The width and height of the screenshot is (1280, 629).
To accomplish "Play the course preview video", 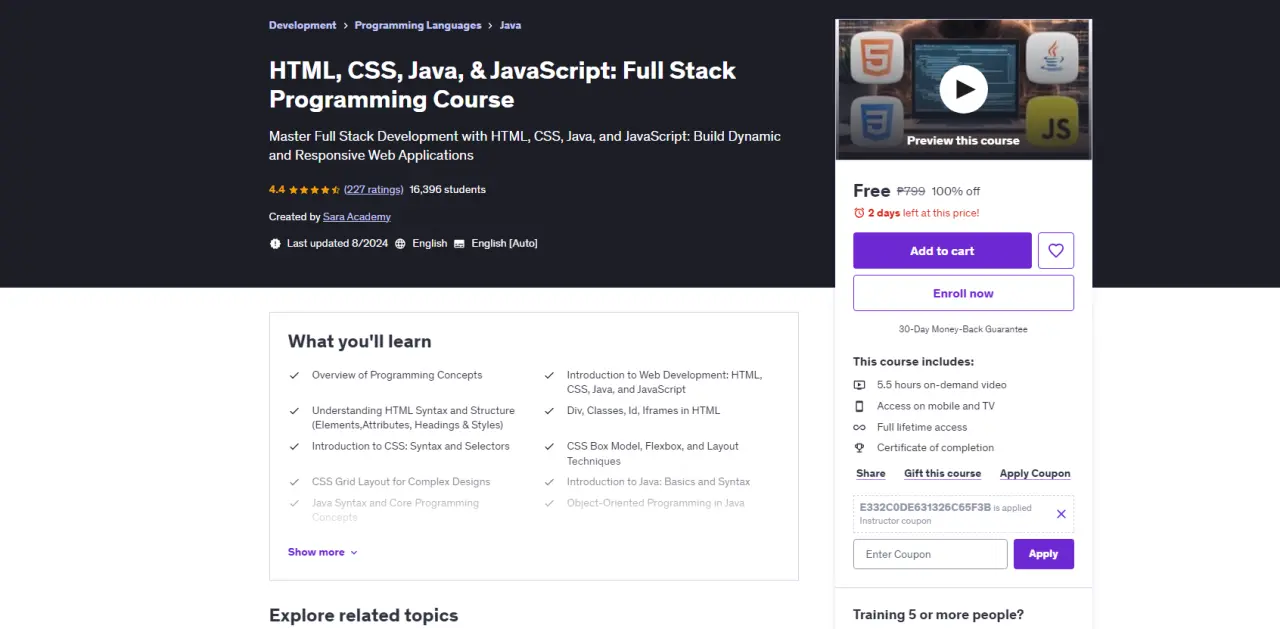I will coord(963,90).
